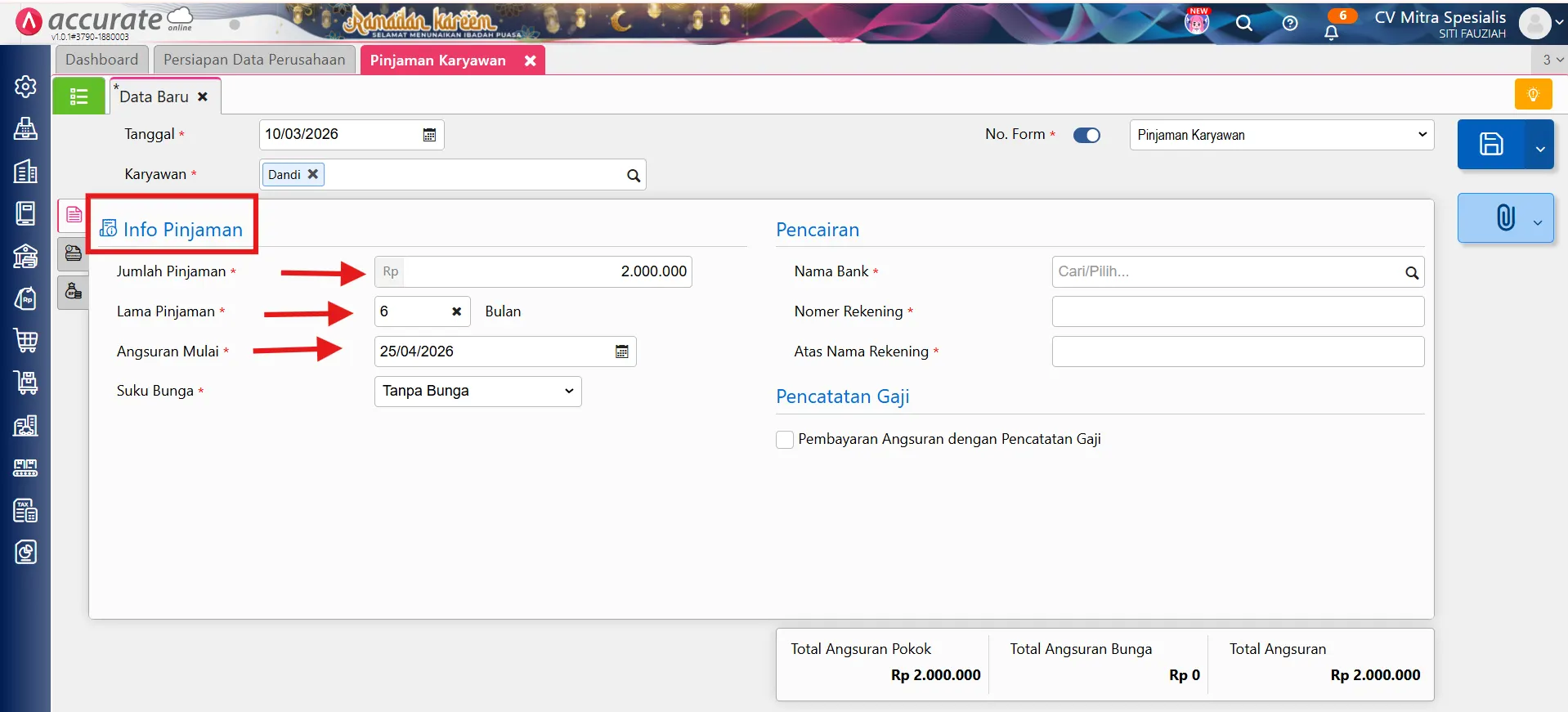Click the Accurate online logo
This screenshot has width=1568, height=712.
pos(105,22)
